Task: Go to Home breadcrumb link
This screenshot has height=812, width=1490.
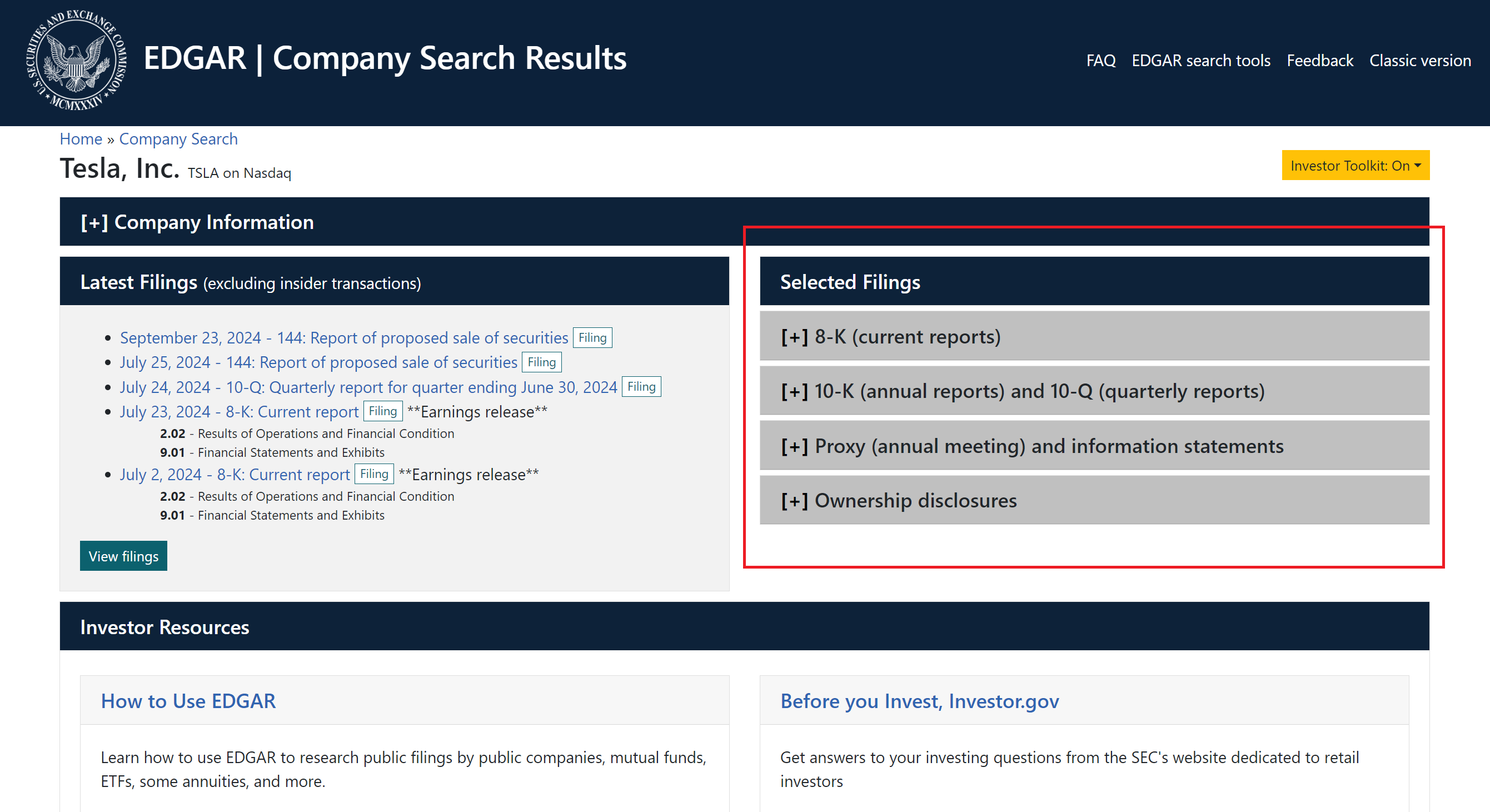Action: (81, 139)
